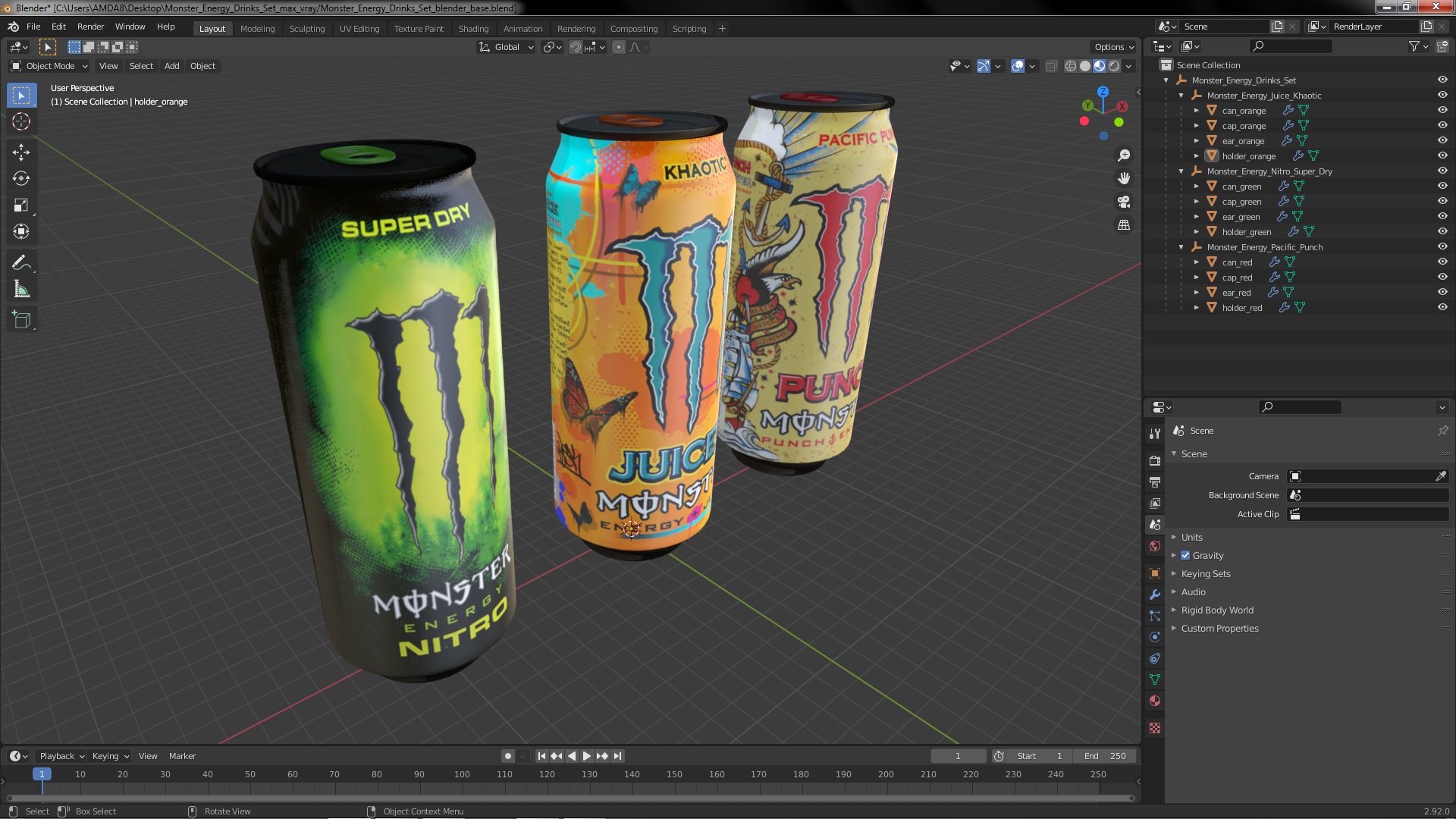This screenshot has width=1456, height=819.
Task: Select the Add Cube tool
Action: point(21,320)
